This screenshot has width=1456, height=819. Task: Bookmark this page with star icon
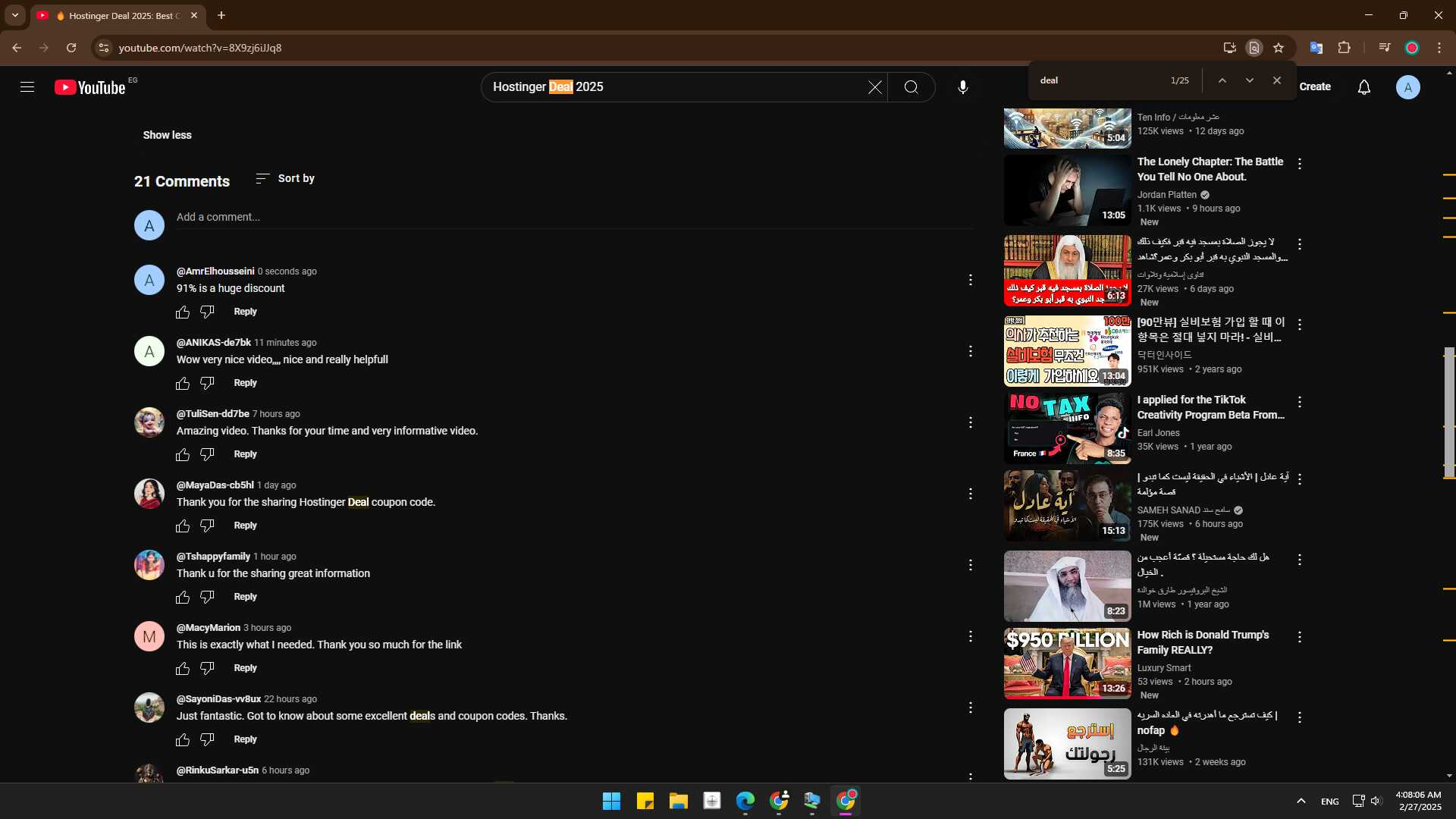click(1279, 48)
